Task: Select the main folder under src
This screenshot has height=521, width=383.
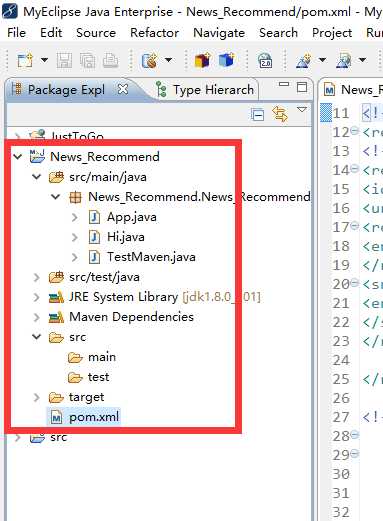Action: point(102,357)
